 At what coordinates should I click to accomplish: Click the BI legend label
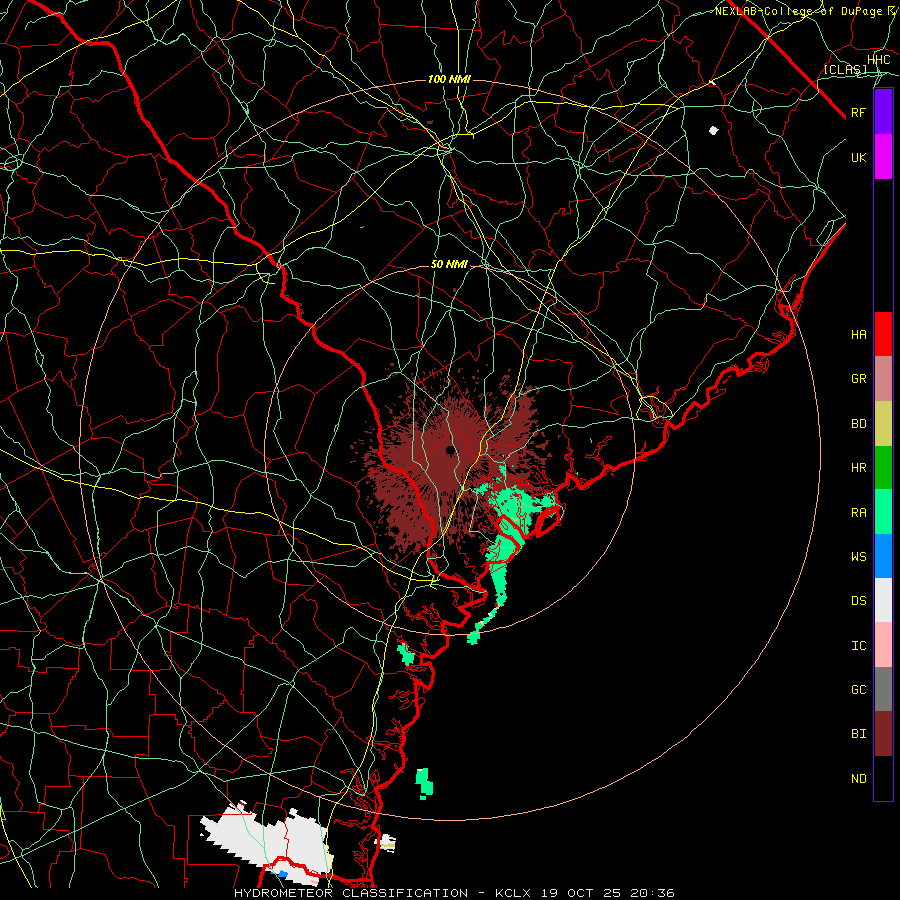click(x=859, y=734)
